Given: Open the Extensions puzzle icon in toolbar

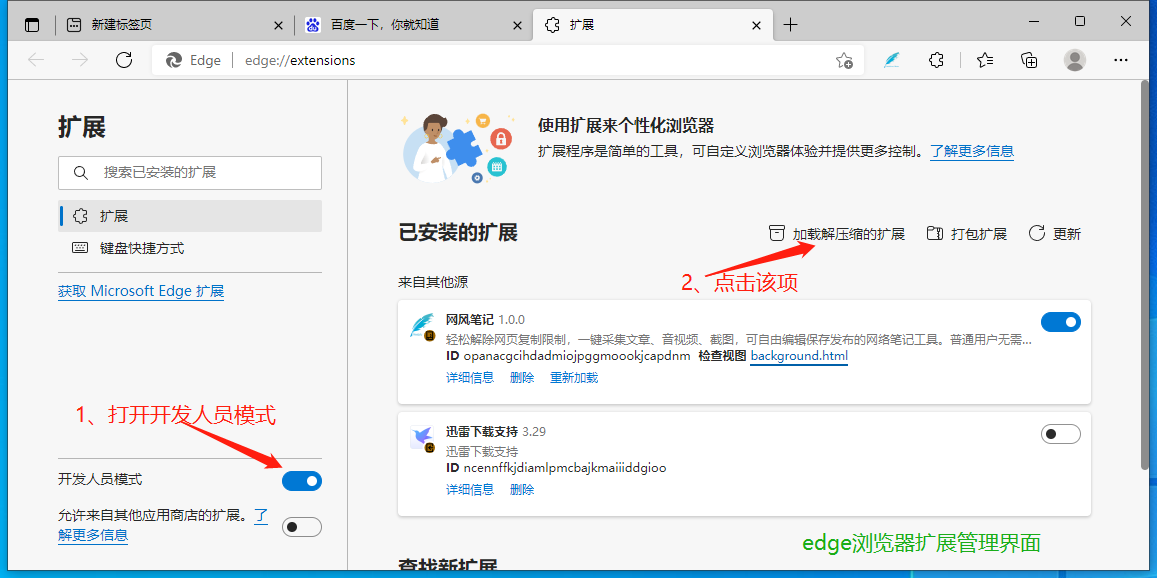Looking at the screenshot, I should pos(936,61).
